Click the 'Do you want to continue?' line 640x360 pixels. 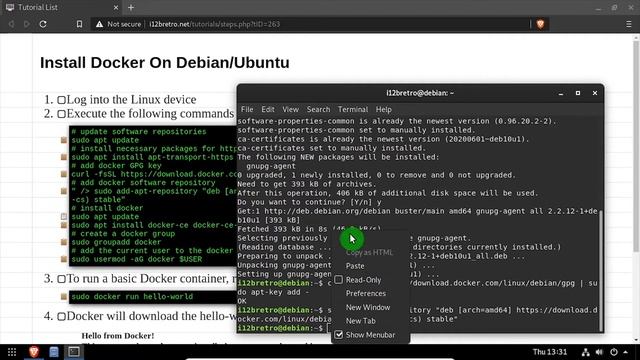pyautogui.click(x=309, y=202)
